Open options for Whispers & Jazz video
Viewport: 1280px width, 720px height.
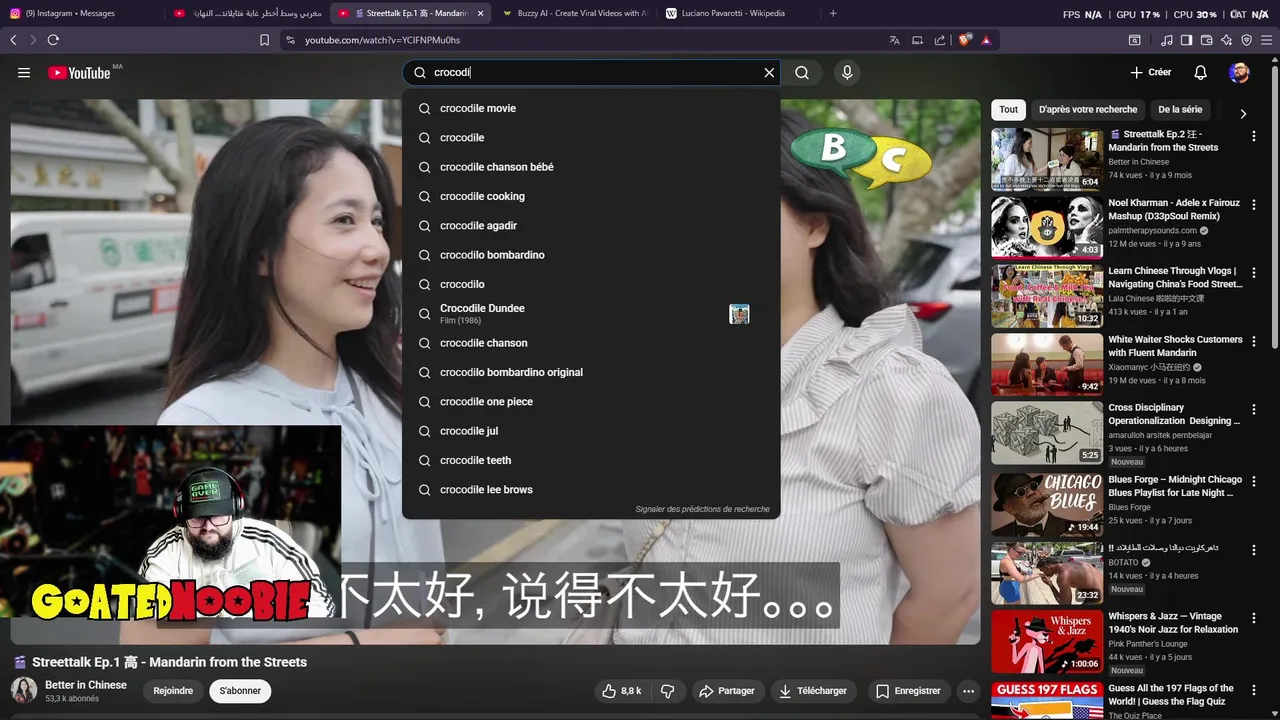click(1254, 619)
